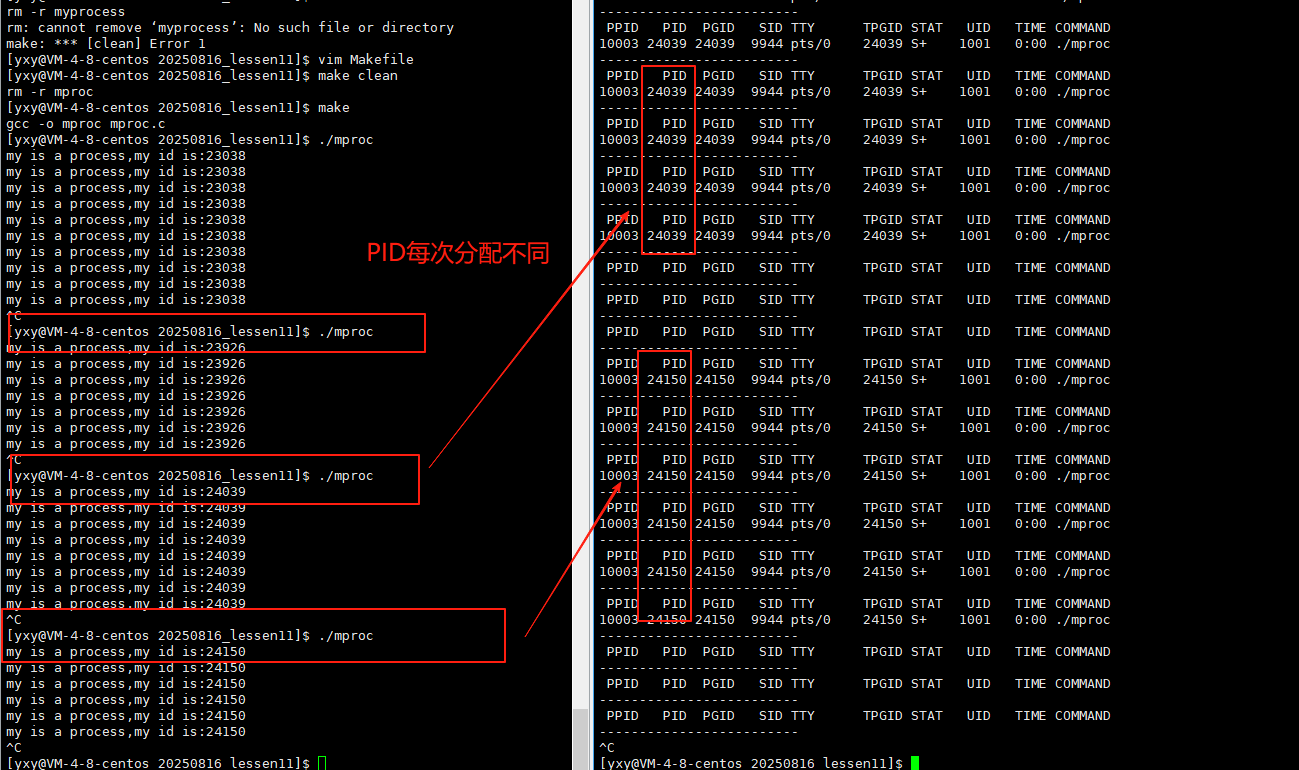
Task: Click the left terminal's scrollbar thumb
Action: click(x=580, y=739)
